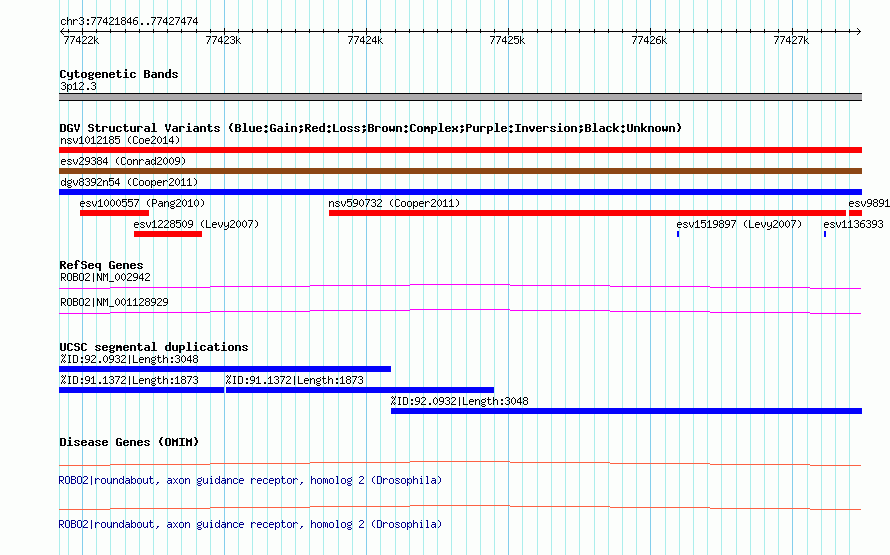Open the esv1000557 (Pang2010) variant label
The width and height of the screenshot is (890, 555).
pyautogui.click(x=142, y=203)
